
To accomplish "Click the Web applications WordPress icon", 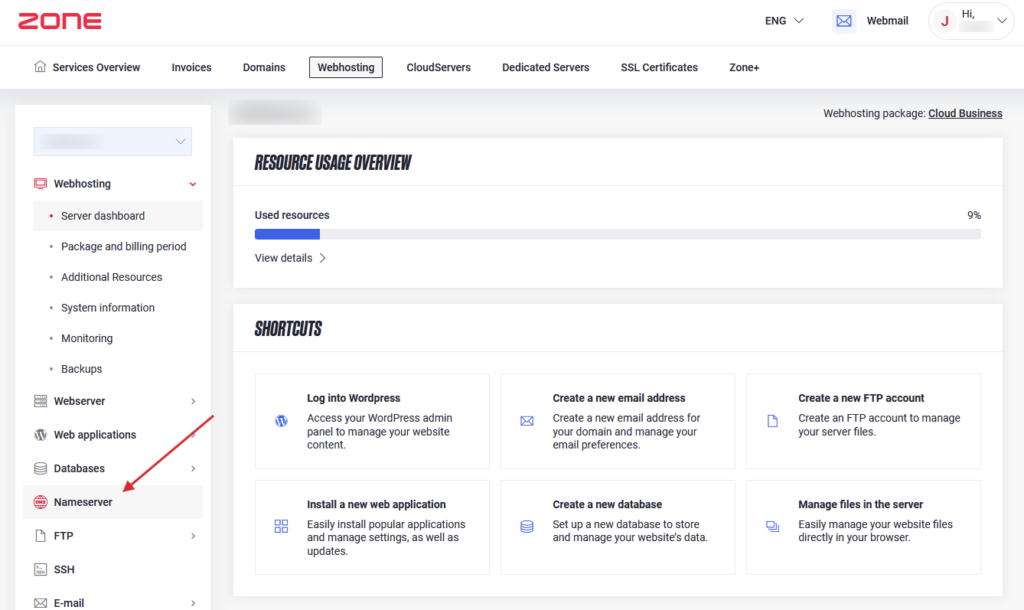I will (41, 435).
